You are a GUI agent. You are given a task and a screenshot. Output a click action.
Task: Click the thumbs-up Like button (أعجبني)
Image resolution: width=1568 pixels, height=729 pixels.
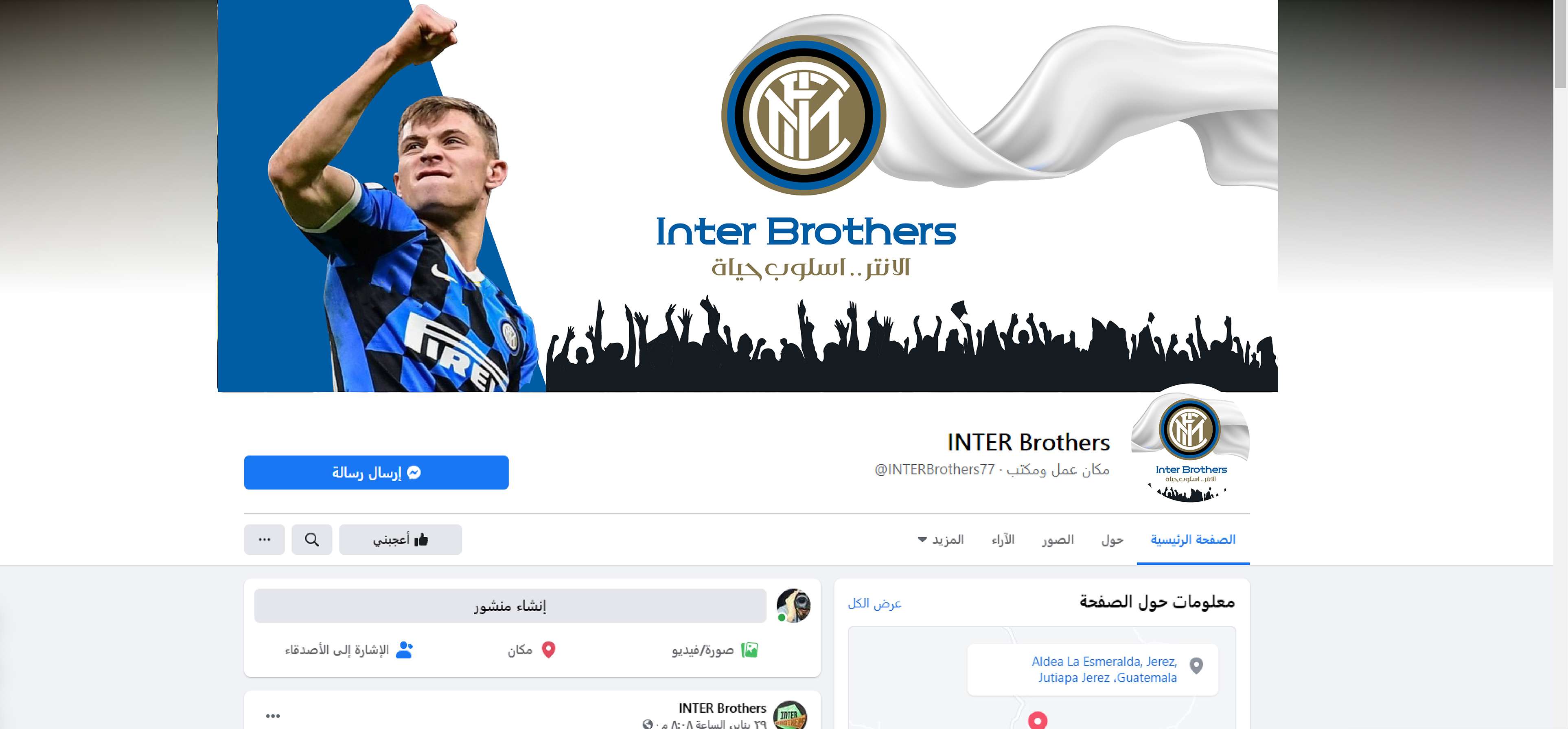pyautogui.click(x=401, y=540)
